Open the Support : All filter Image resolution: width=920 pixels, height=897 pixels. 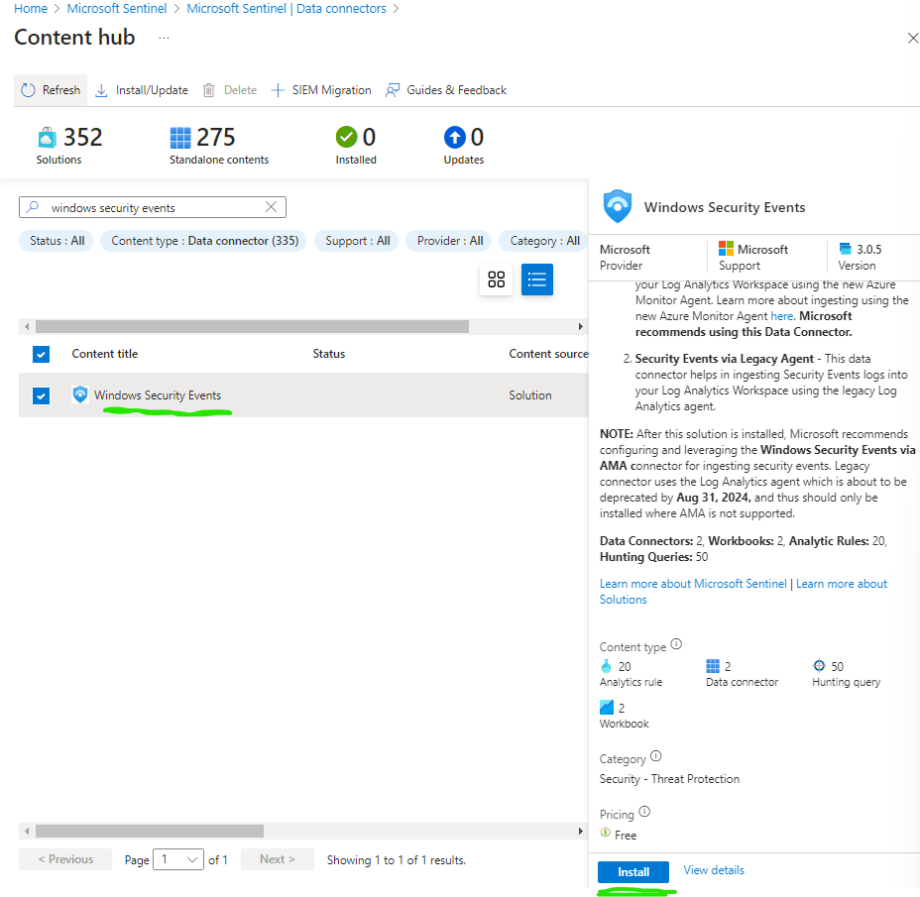point(357,241)
